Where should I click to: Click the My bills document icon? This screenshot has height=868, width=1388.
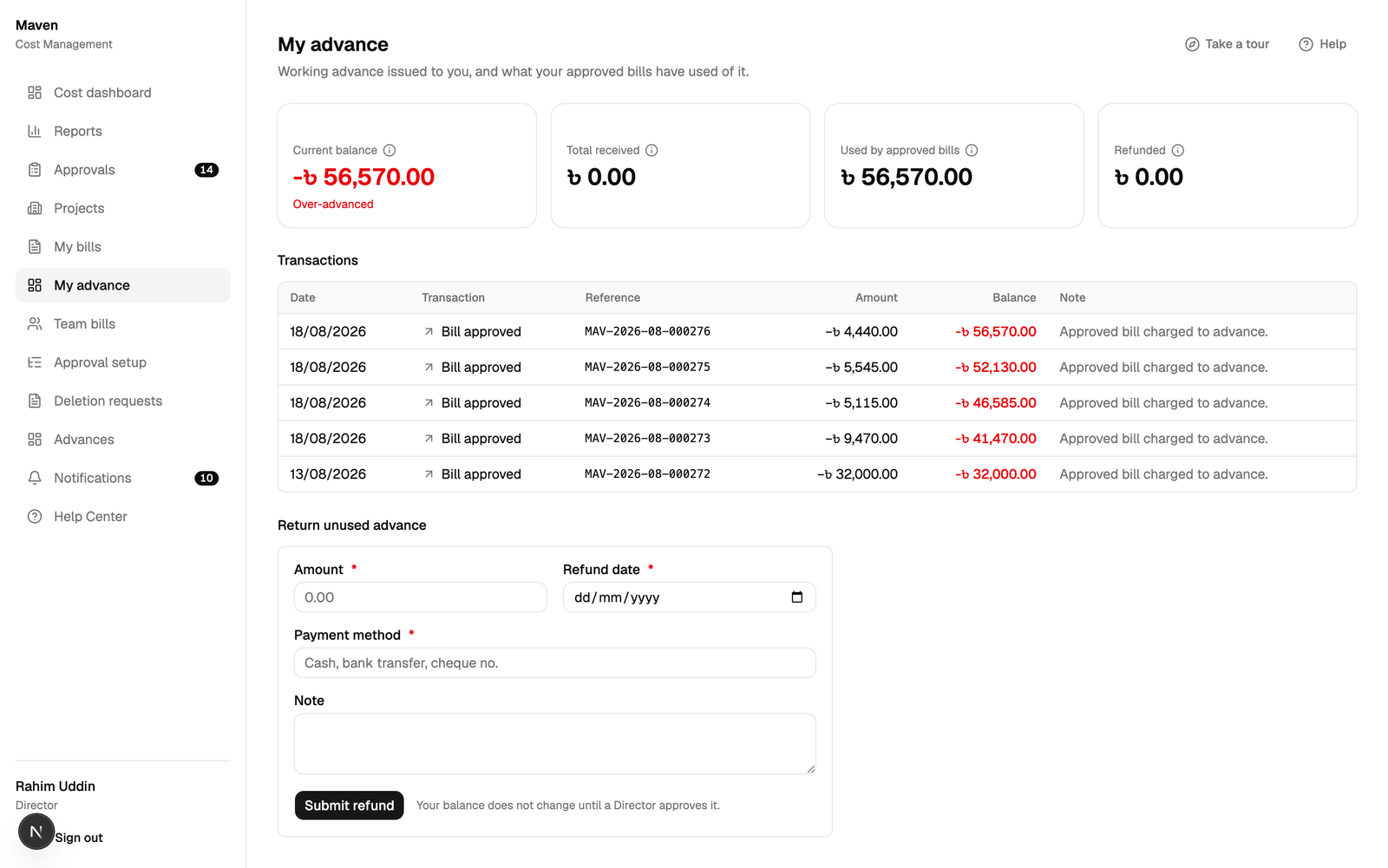[x=35, y=247]
